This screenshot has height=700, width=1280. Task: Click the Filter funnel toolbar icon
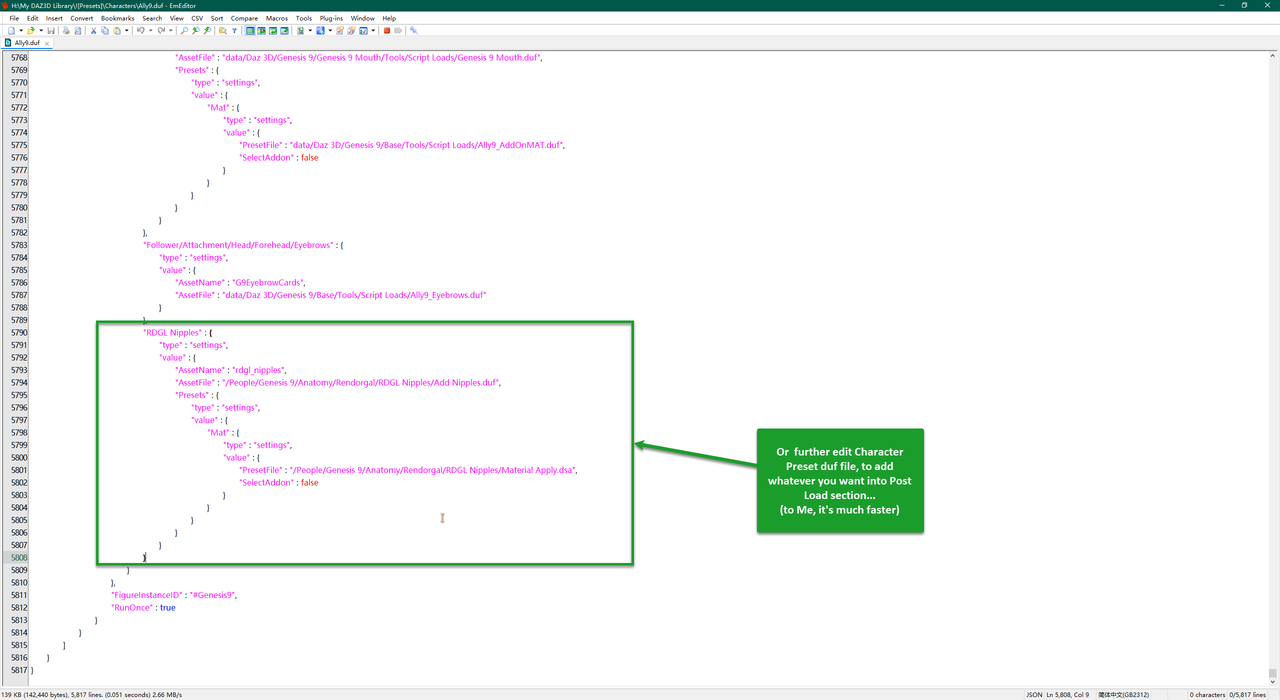(x=235, y=30)
